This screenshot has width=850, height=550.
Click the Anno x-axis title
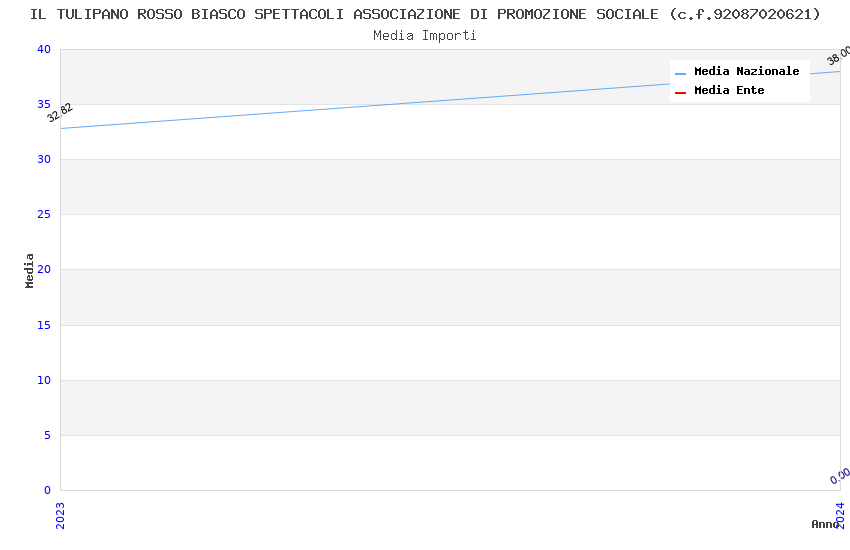pyautogui.click(x=825, y=524)
